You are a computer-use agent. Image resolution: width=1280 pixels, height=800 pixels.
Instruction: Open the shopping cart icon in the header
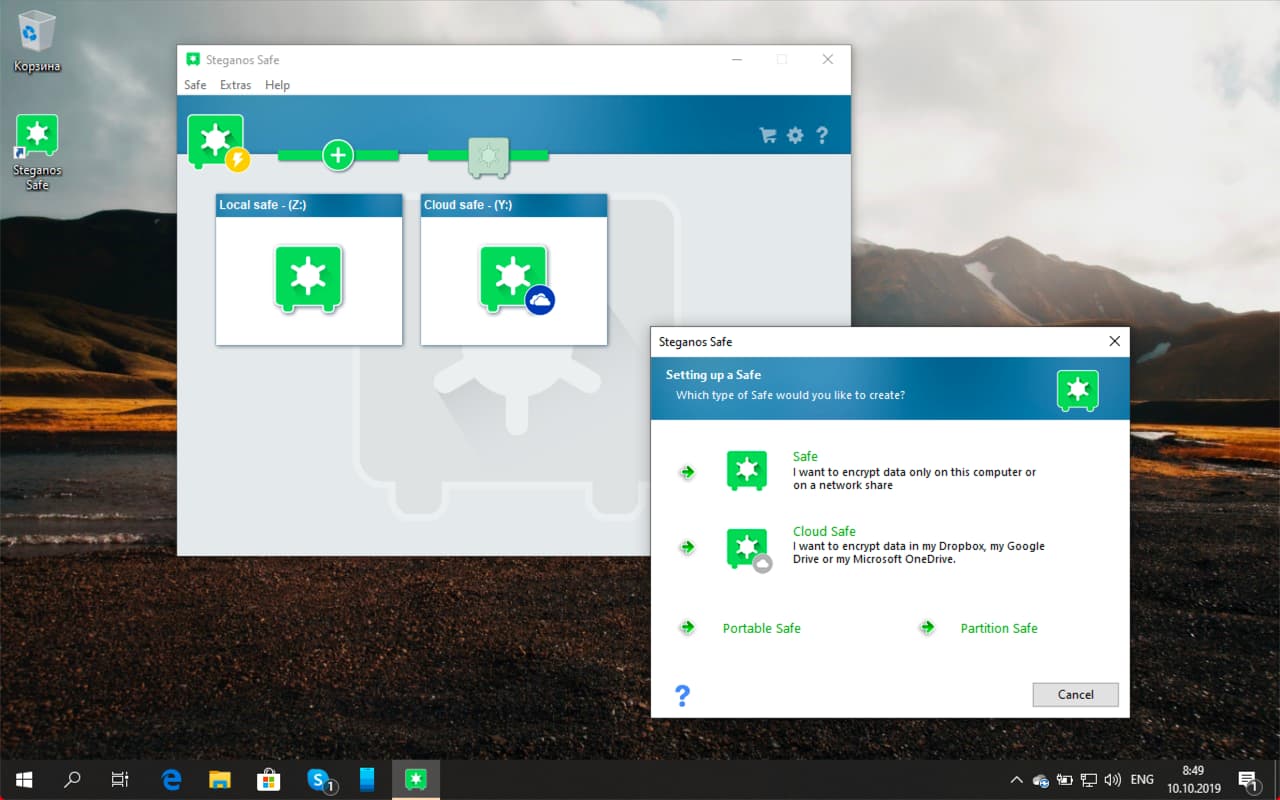pos(768,135)
